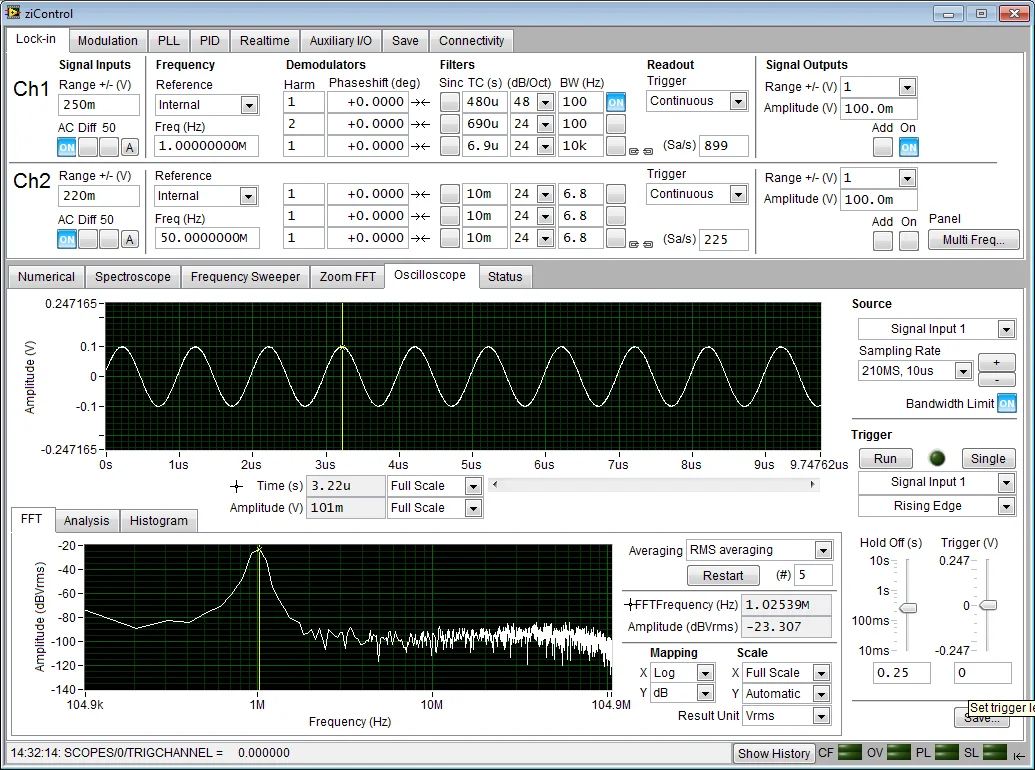Toggle Ch1 Signal Output Add button
1035x770 pixels.
(883, 147)
